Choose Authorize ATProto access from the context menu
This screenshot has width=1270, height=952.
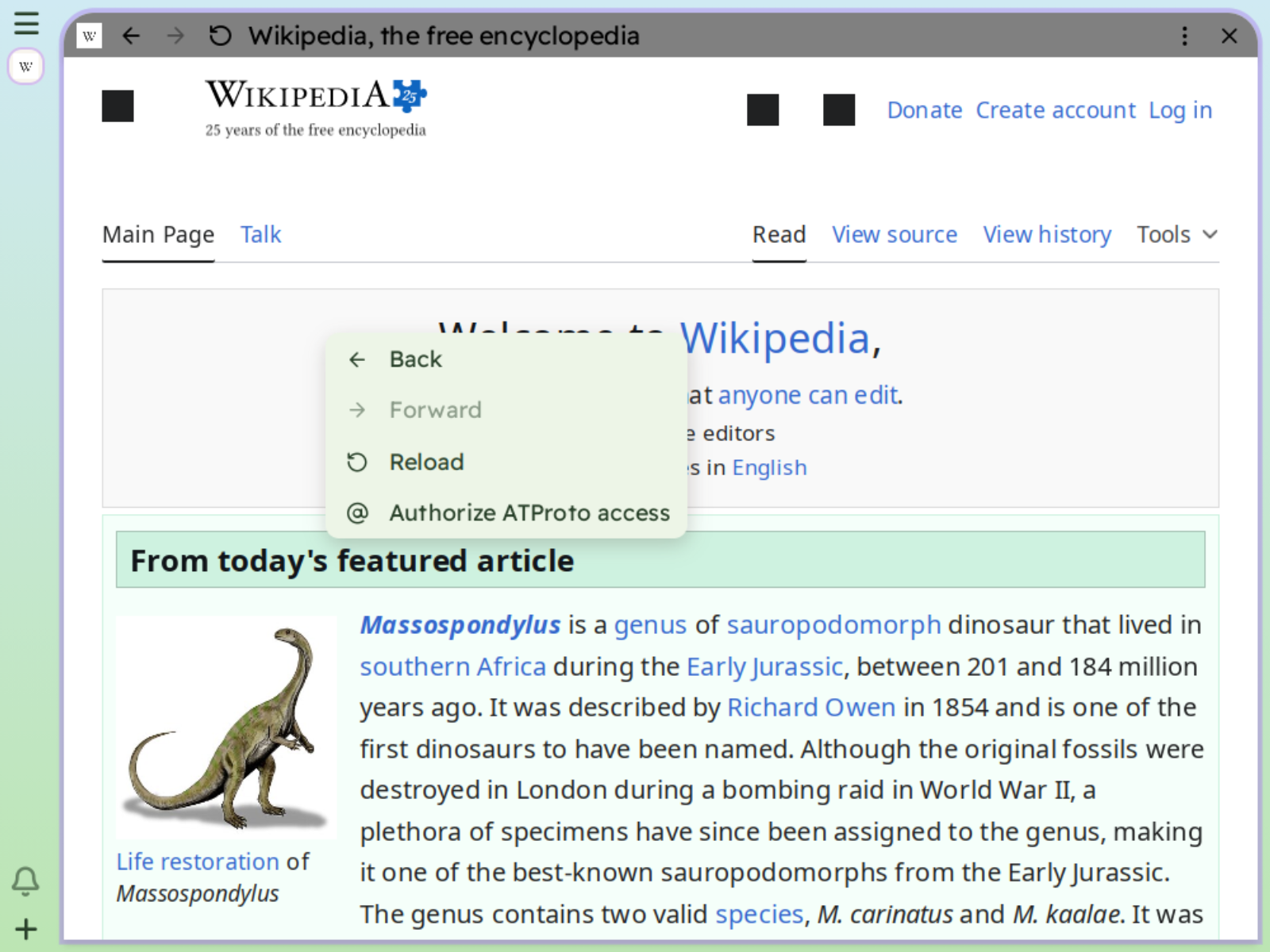529,512
